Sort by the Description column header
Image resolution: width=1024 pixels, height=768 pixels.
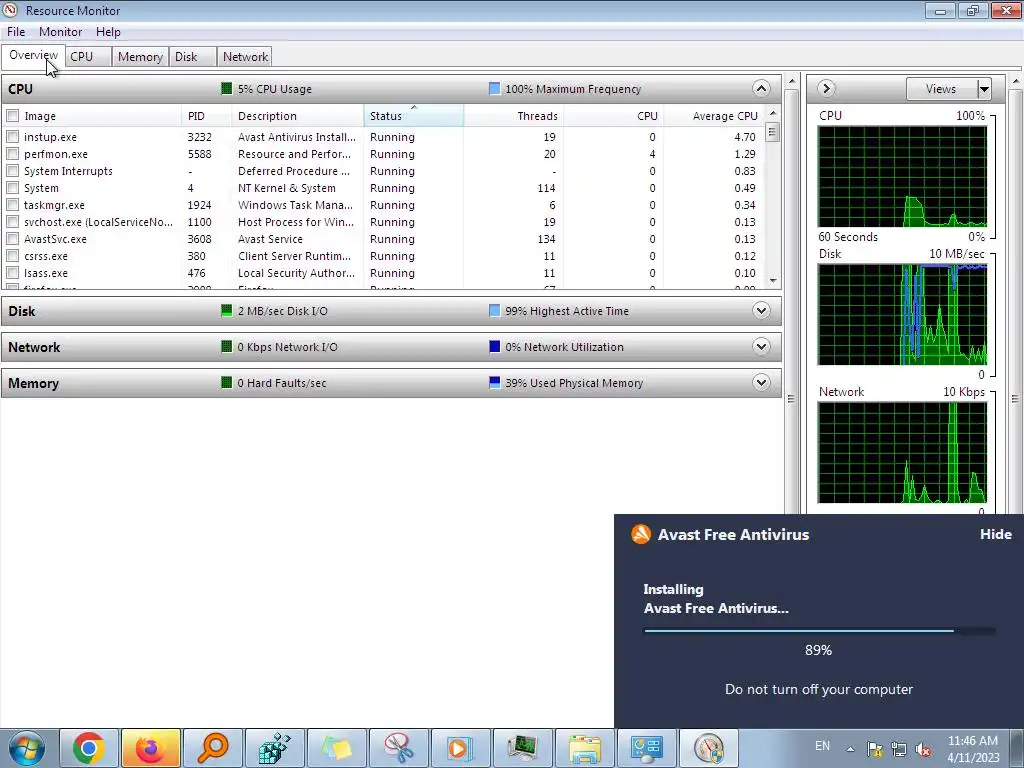pyautogui.click(x=297, y=116)
